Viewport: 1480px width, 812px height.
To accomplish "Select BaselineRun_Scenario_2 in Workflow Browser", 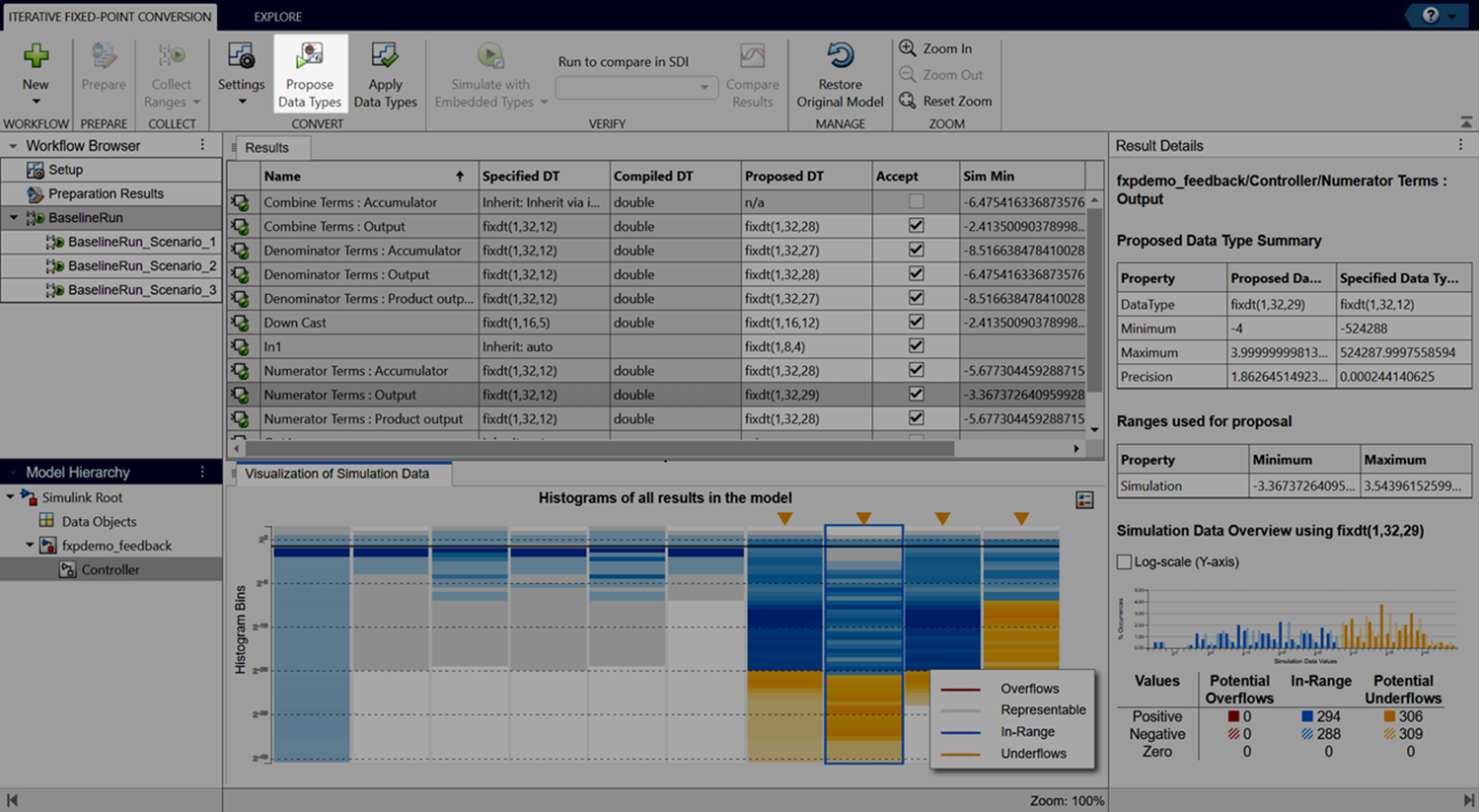I will (x=141, y=265).
